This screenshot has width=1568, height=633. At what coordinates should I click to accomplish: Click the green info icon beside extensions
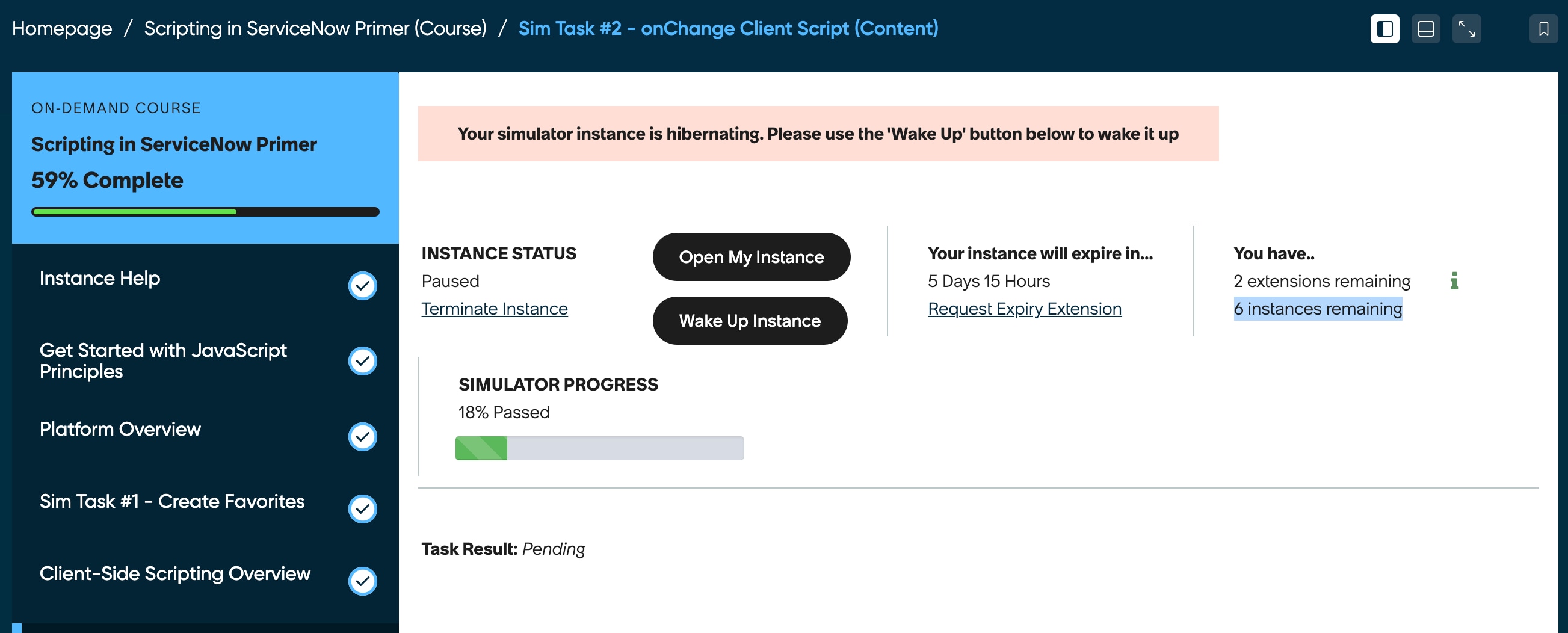(x=1454, y=280)
